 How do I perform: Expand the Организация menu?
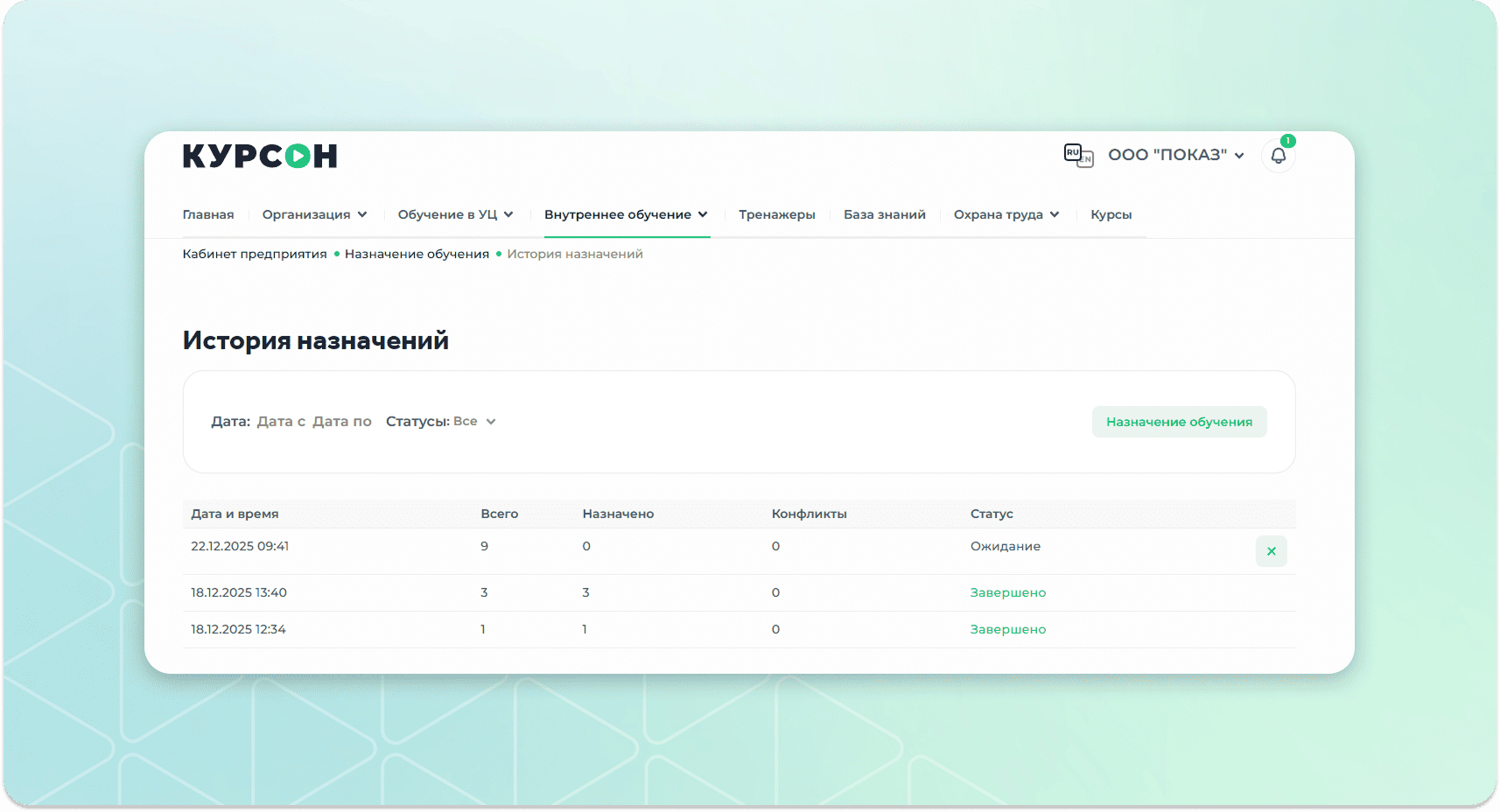(314, 214)
